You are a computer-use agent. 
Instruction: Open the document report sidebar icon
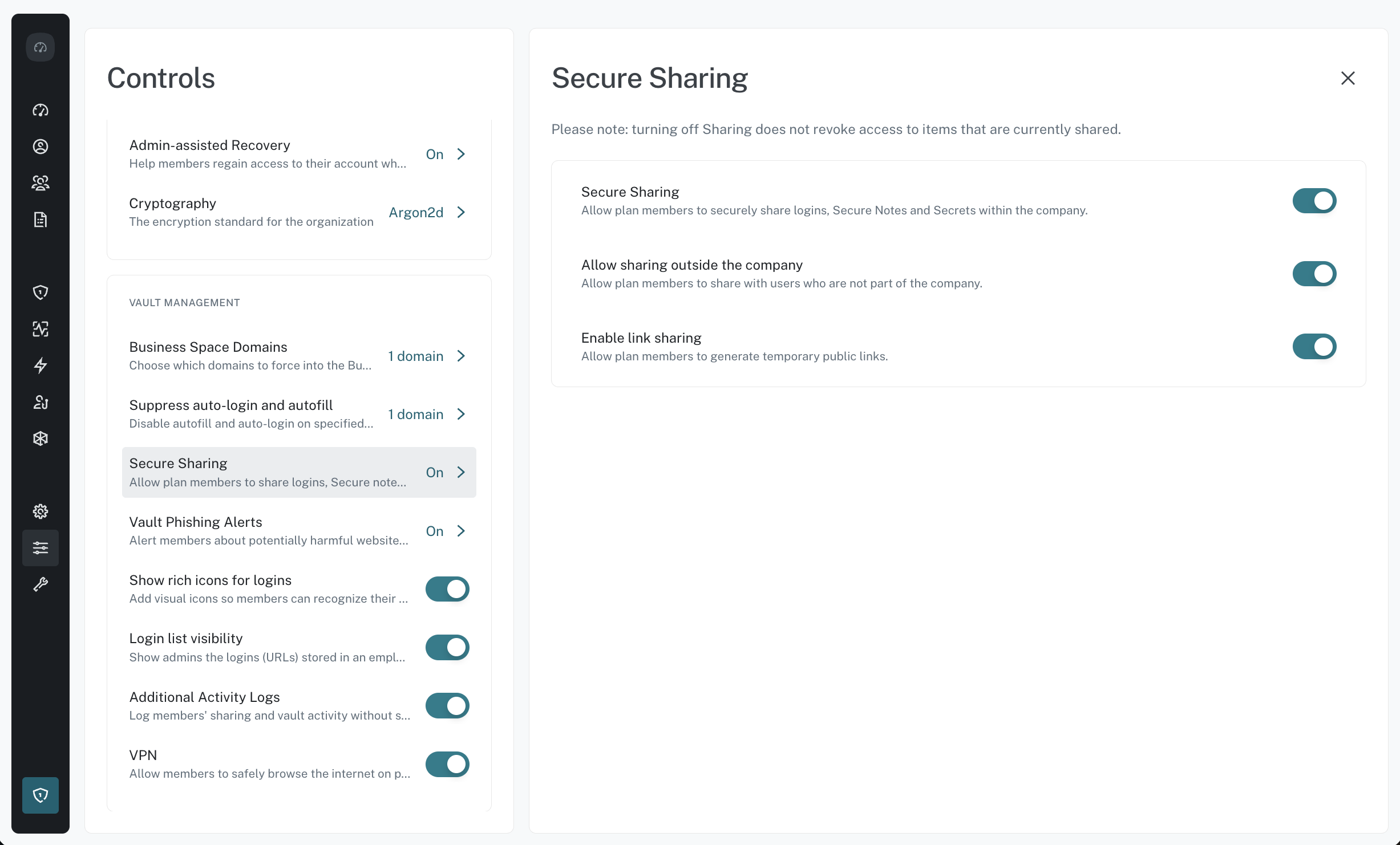pos(41,220)
